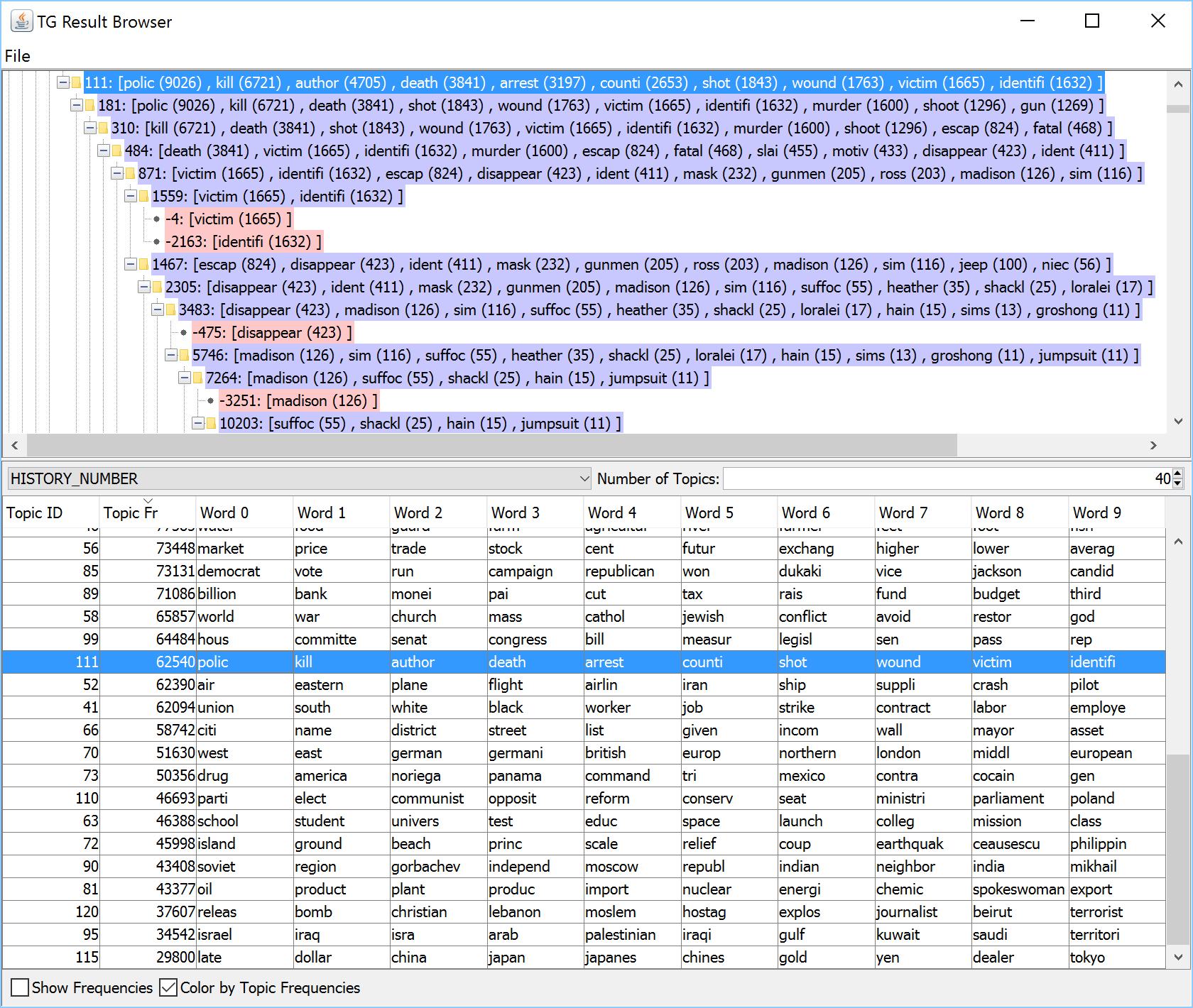This screenshot has width=1193, height=1008.
Task: Open the HISTORY_NUMBER dropdown
Action: (584, 478)
